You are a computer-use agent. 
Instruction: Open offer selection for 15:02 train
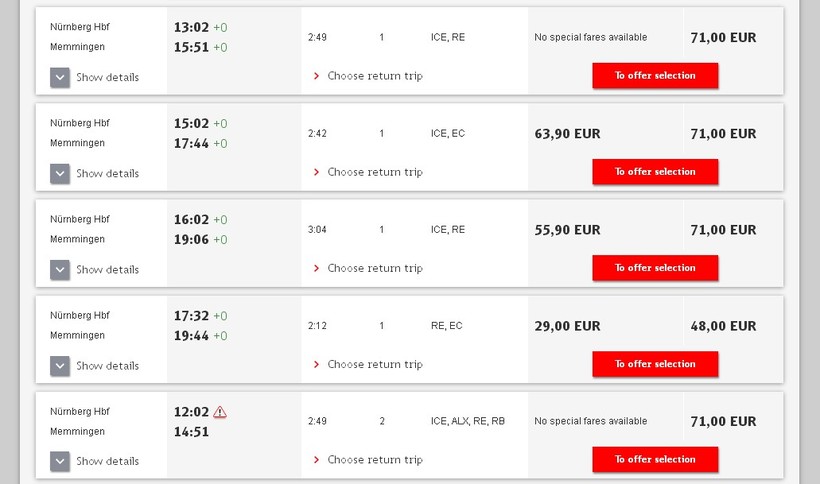(655, 172)
